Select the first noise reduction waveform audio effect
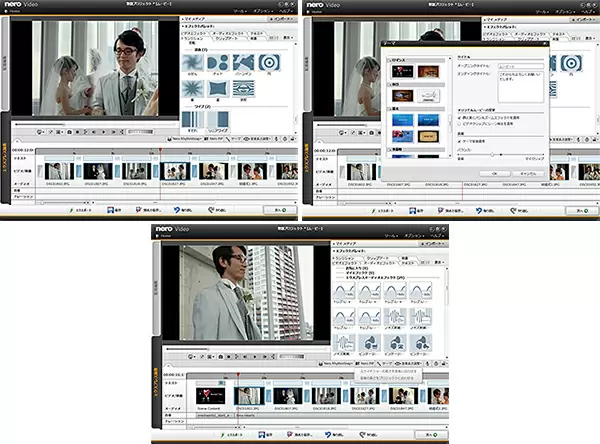Image resolution: width=600 pixels, height=444 pixels. [395, 317]
